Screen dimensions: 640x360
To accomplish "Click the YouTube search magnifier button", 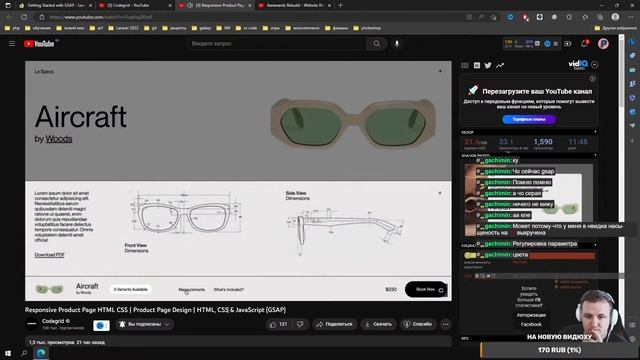I will 376,44.
